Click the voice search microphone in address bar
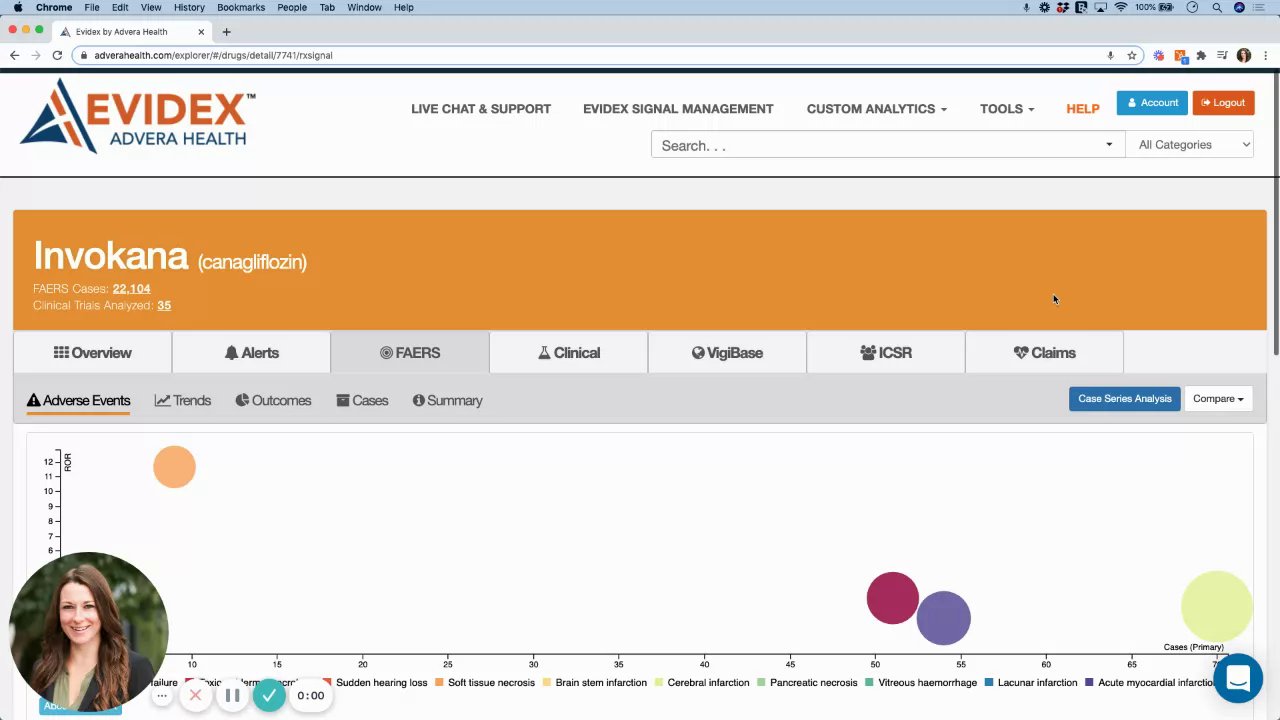 click(1110, 55)
